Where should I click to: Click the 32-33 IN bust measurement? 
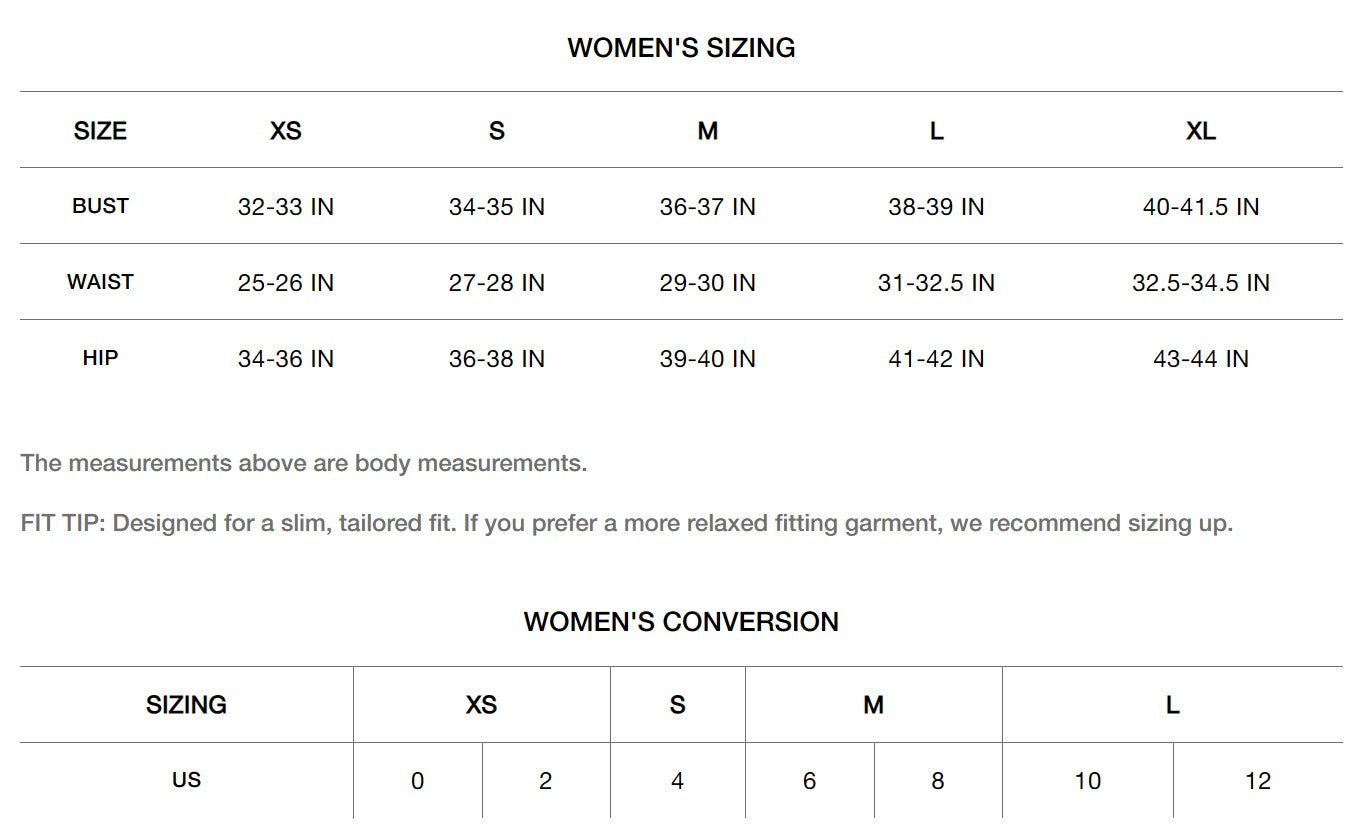(x=286, y=207)
